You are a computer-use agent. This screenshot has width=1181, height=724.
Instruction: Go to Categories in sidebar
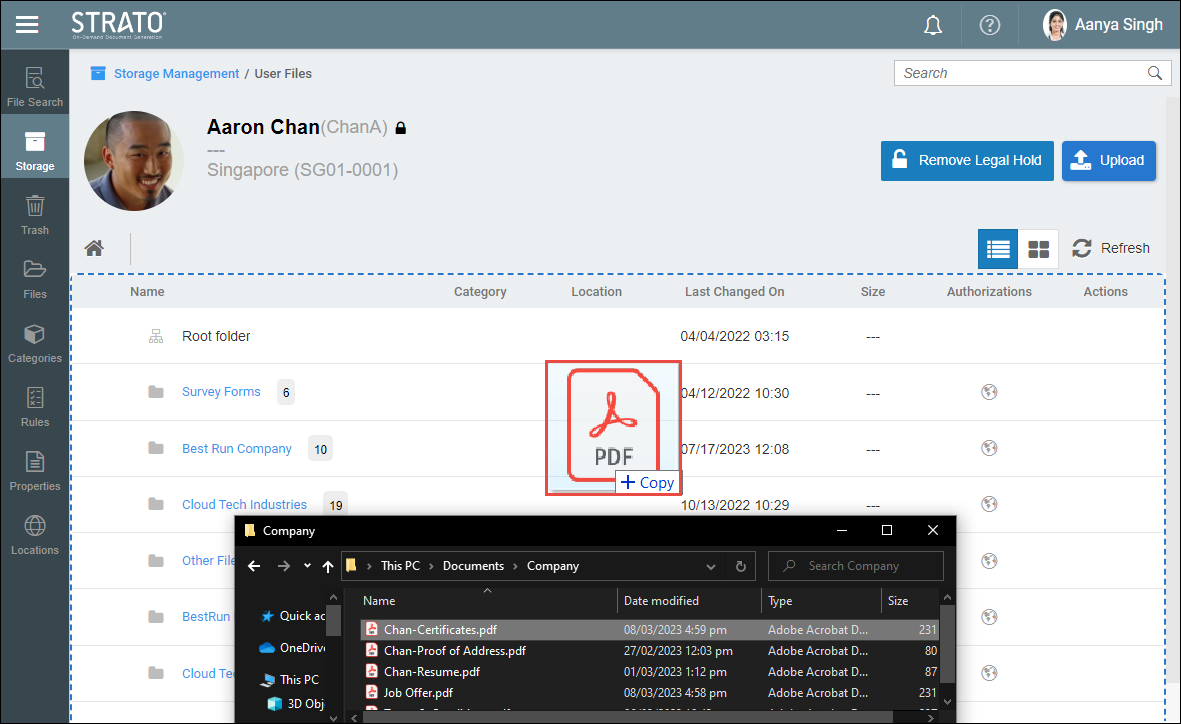[x=35, y=342]
